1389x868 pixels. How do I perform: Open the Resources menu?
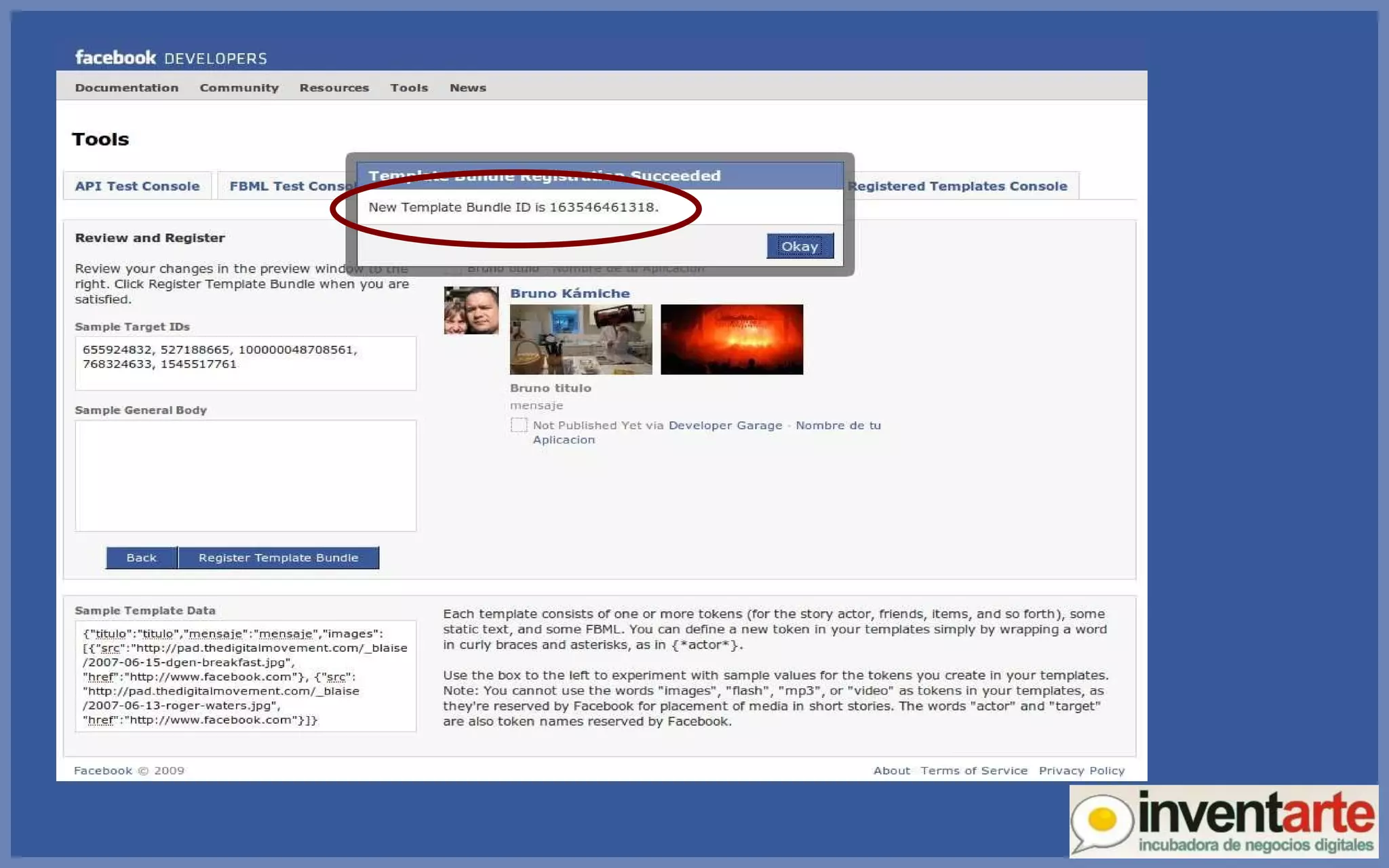[x=334, y=87]
